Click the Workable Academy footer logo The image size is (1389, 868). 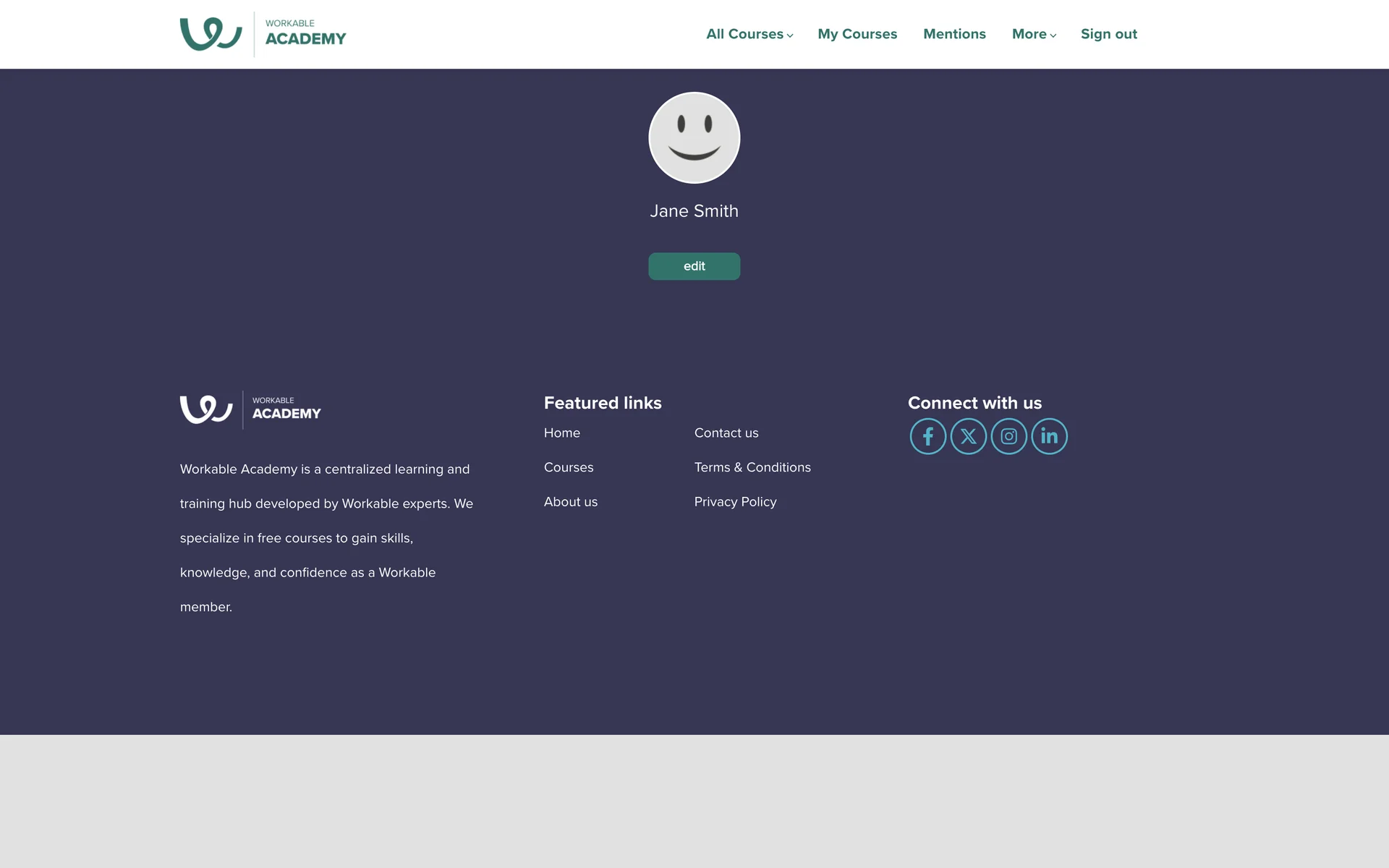point(250,409)
